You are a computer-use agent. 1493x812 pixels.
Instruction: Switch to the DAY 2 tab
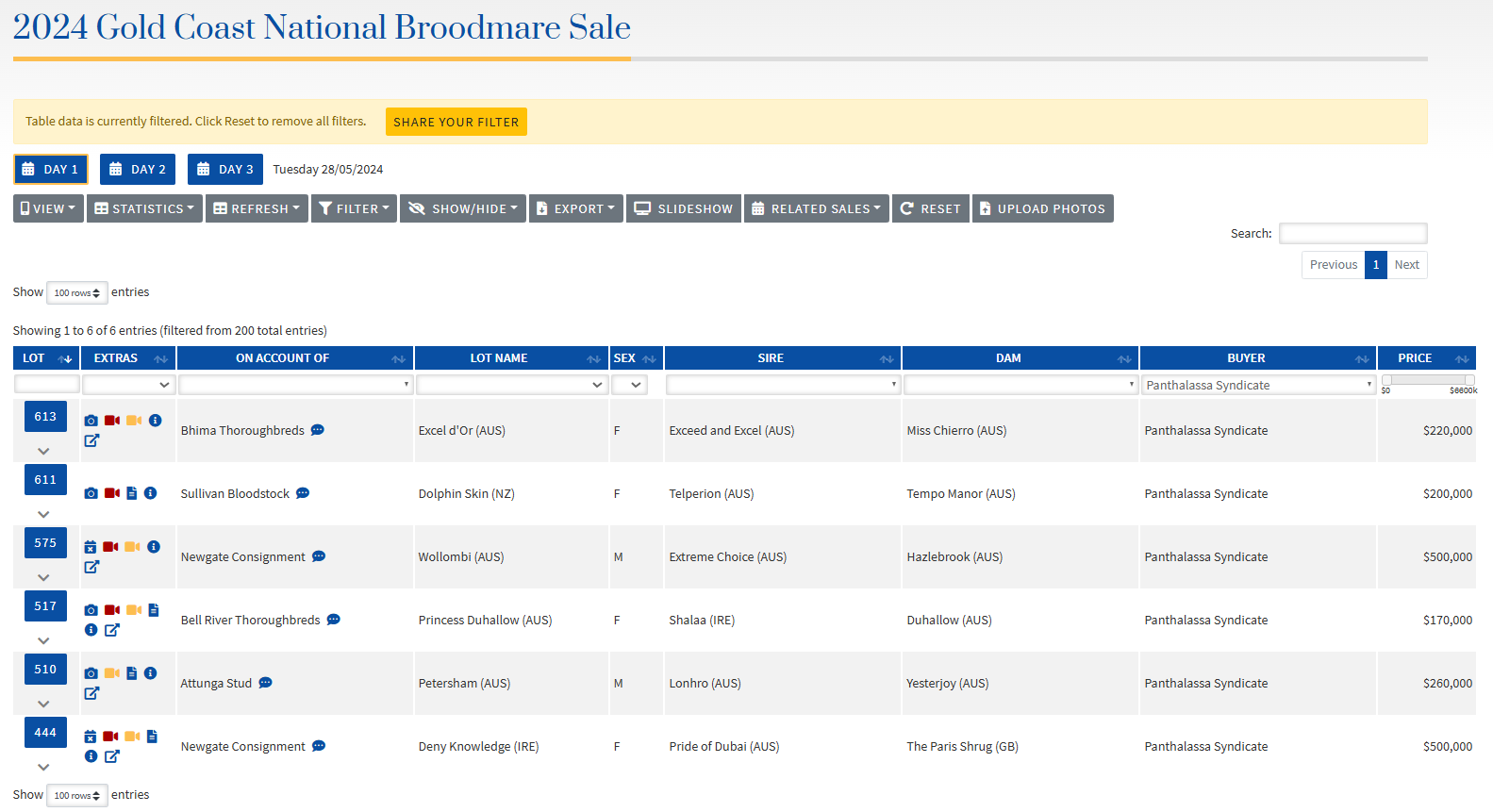tap(138, 170)
